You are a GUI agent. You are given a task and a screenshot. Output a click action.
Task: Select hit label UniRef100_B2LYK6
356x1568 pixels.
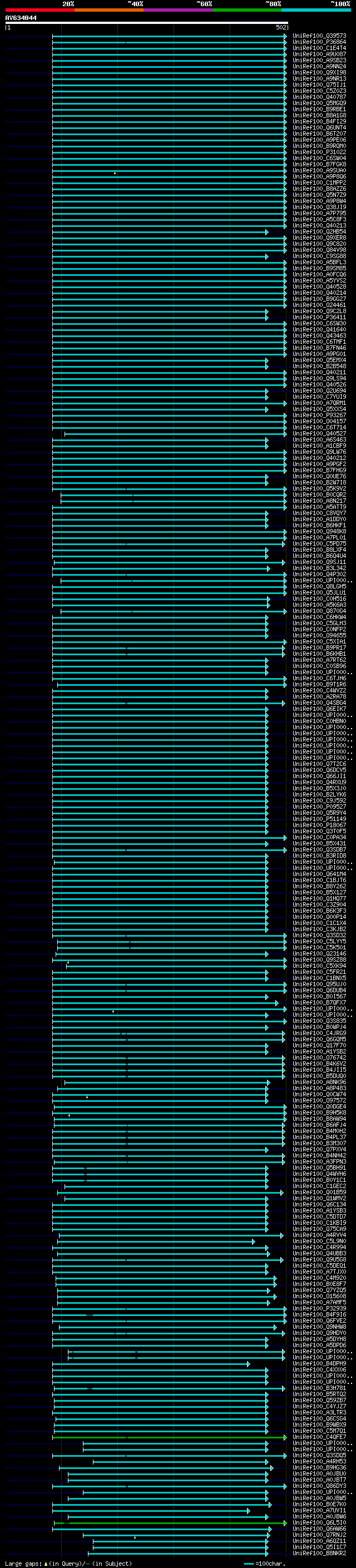click(x=319, y=794)
